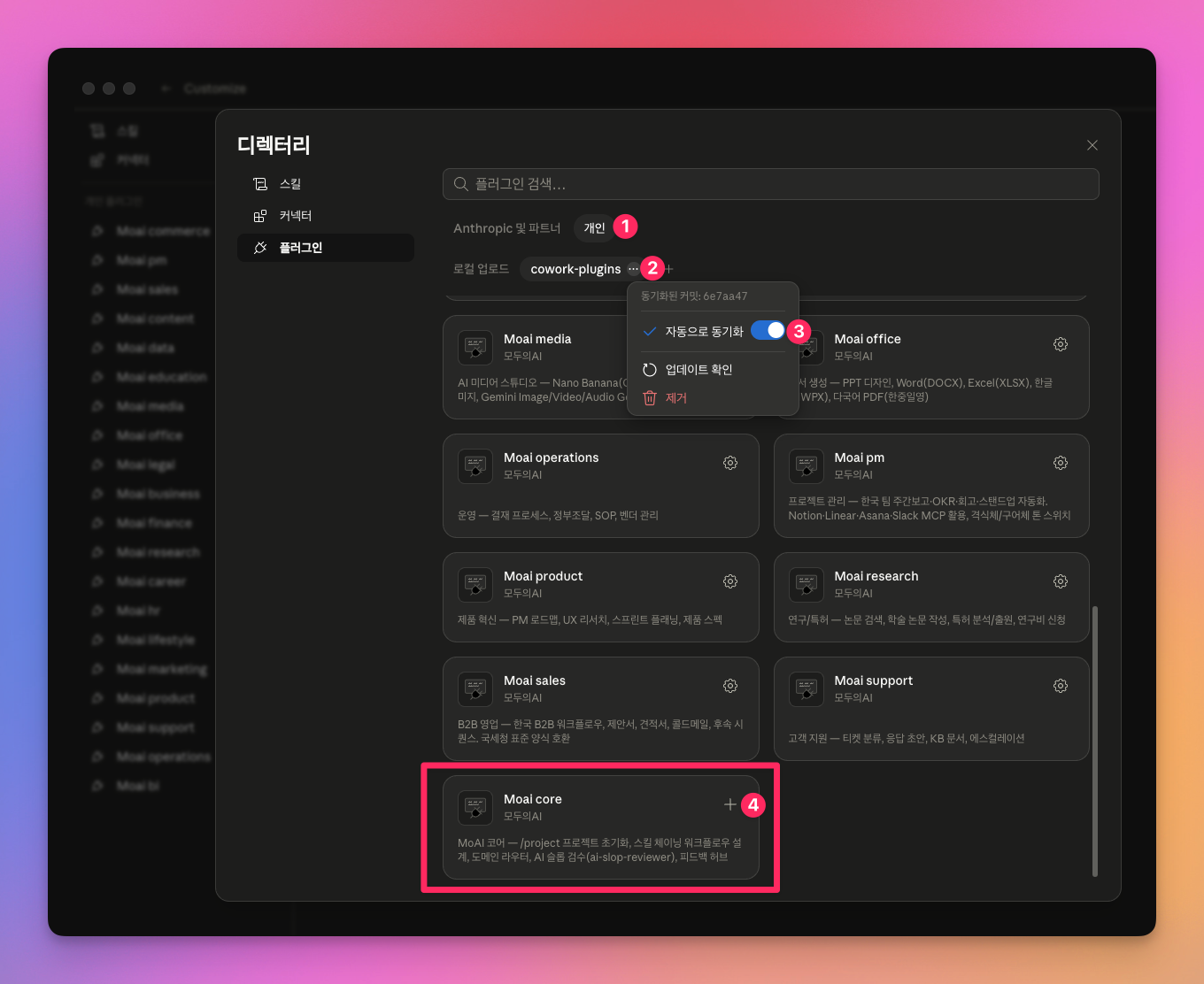Select the 플러그인 section

[x=326, y=248]
